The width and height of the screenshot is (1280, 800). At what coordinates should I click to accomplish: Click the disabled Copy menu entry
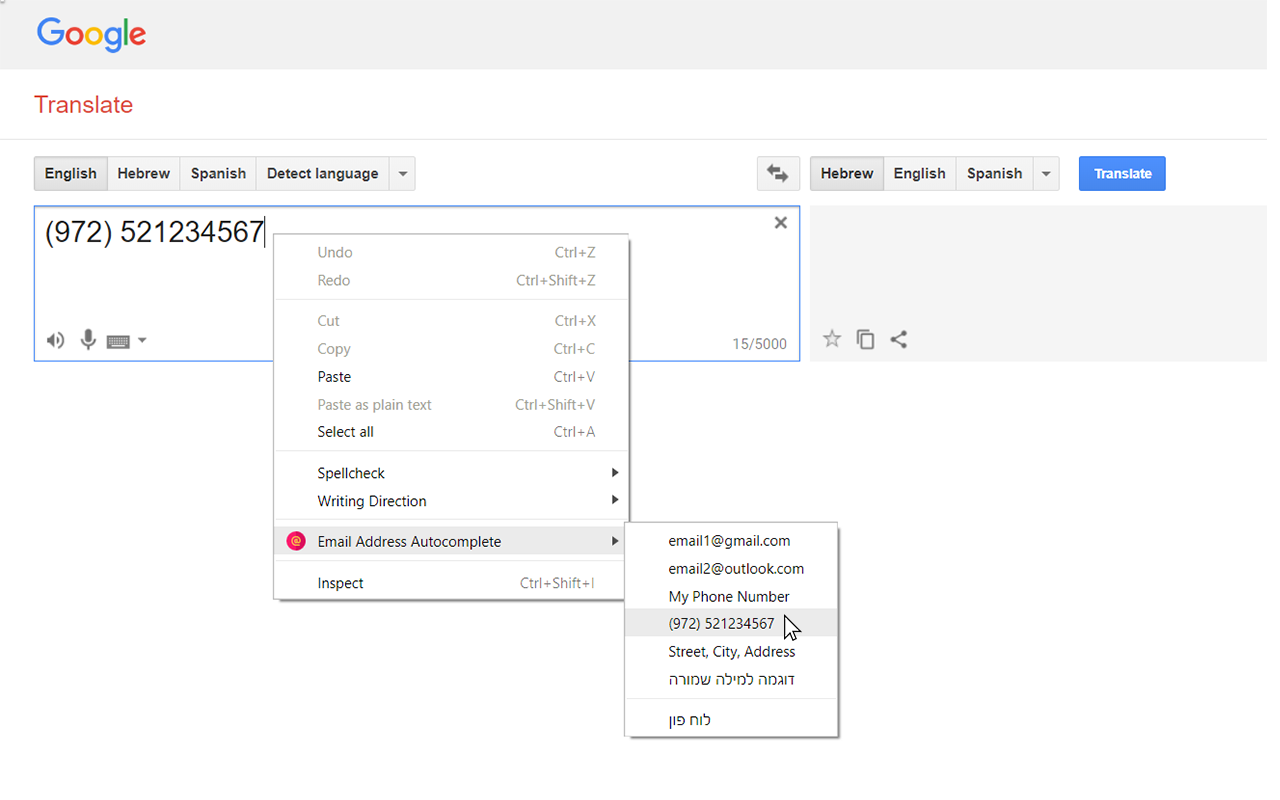tap(452, 349)
